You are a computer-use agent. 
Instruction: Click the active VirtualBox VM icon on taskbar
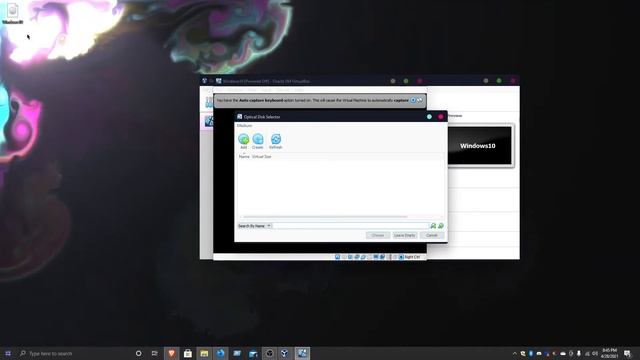(x=302, y=353)
